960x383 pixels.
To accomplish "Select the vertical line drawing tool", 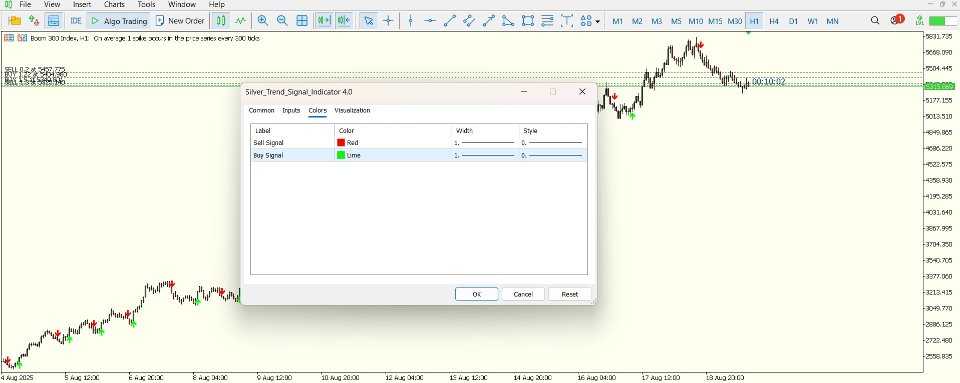I will pyautogui.click(x=410, y=21).
